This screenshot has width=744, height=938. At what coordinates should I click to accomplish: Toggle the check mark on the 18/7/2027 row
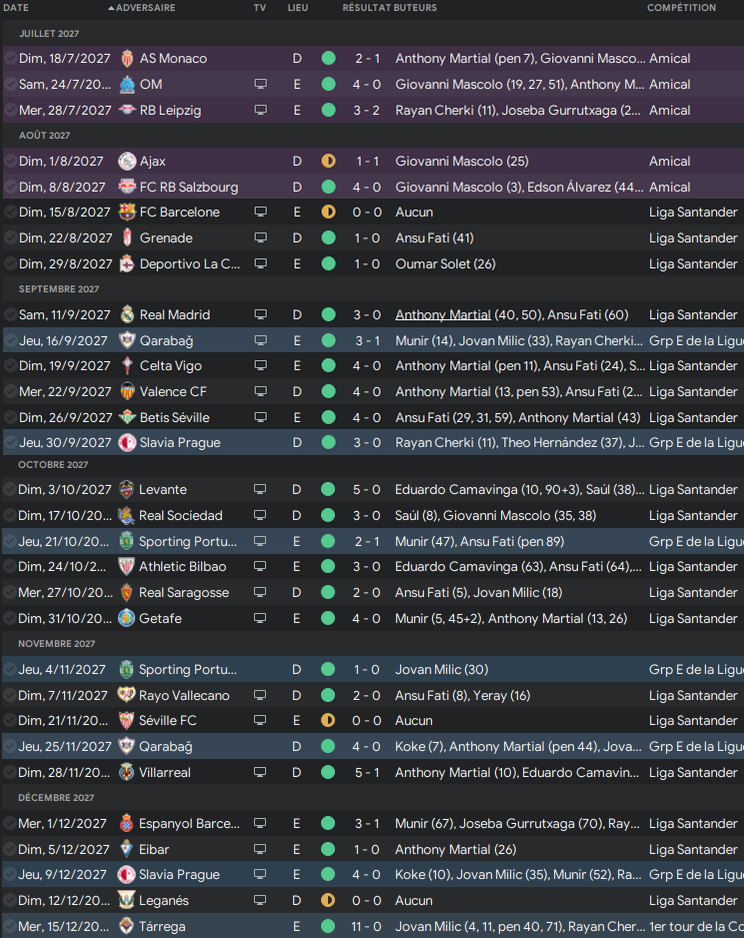click(10, 59)
